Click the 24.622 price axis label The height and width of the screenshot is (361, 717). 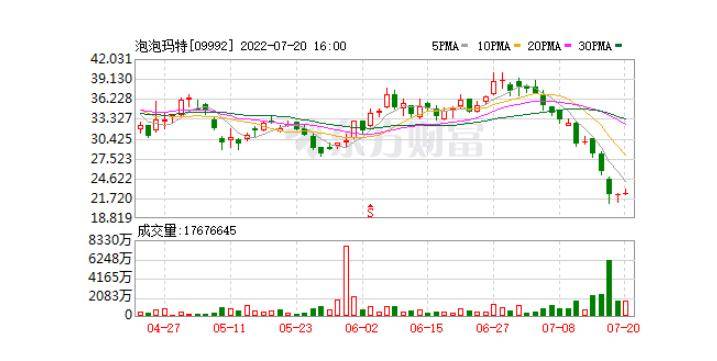click(111, 178)
